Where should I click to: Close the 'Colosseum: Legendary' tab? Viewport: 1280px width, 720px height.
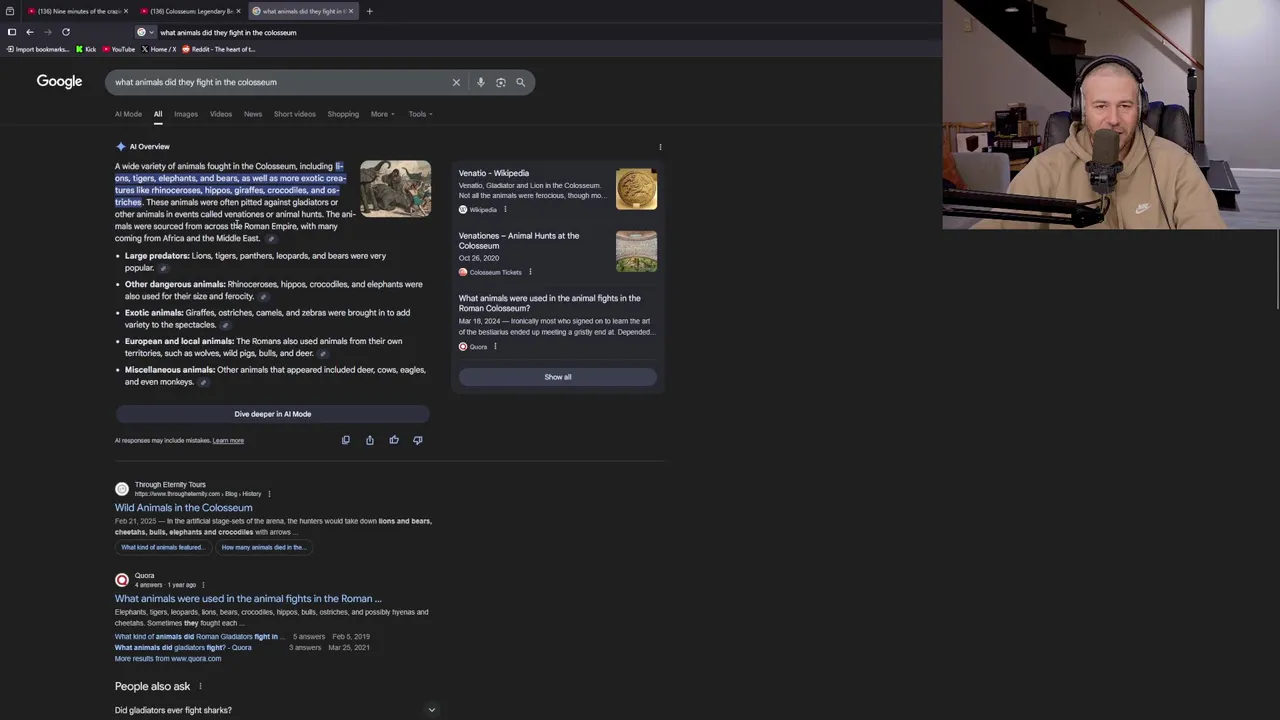[238, 11]
